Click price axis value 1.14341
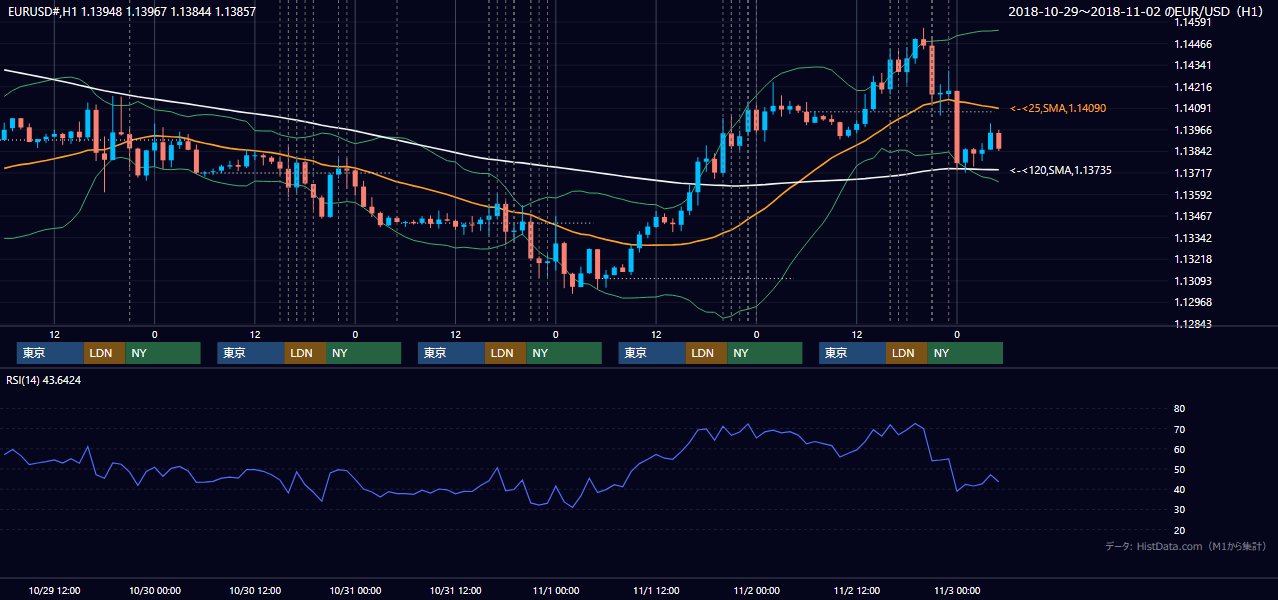Viewport: 1278px width, 600px height. [1193, 66]
